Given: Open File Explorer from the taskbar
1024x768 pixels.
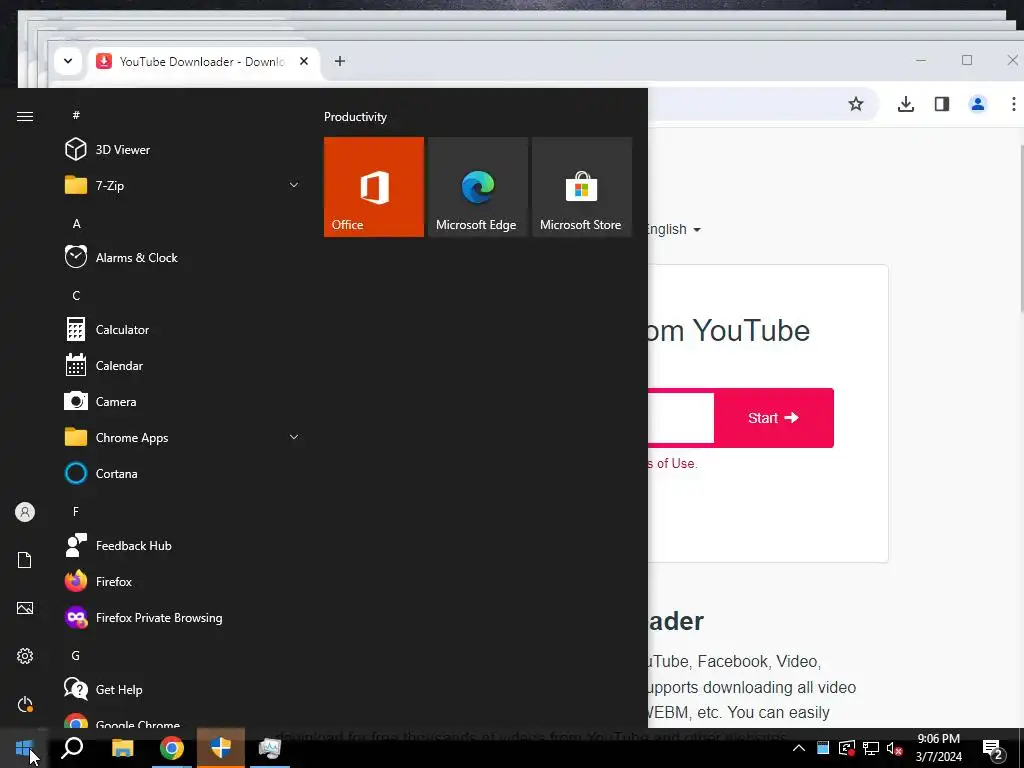Looking at the screenshot, I should pyautogui.click(x=122, y=748).
